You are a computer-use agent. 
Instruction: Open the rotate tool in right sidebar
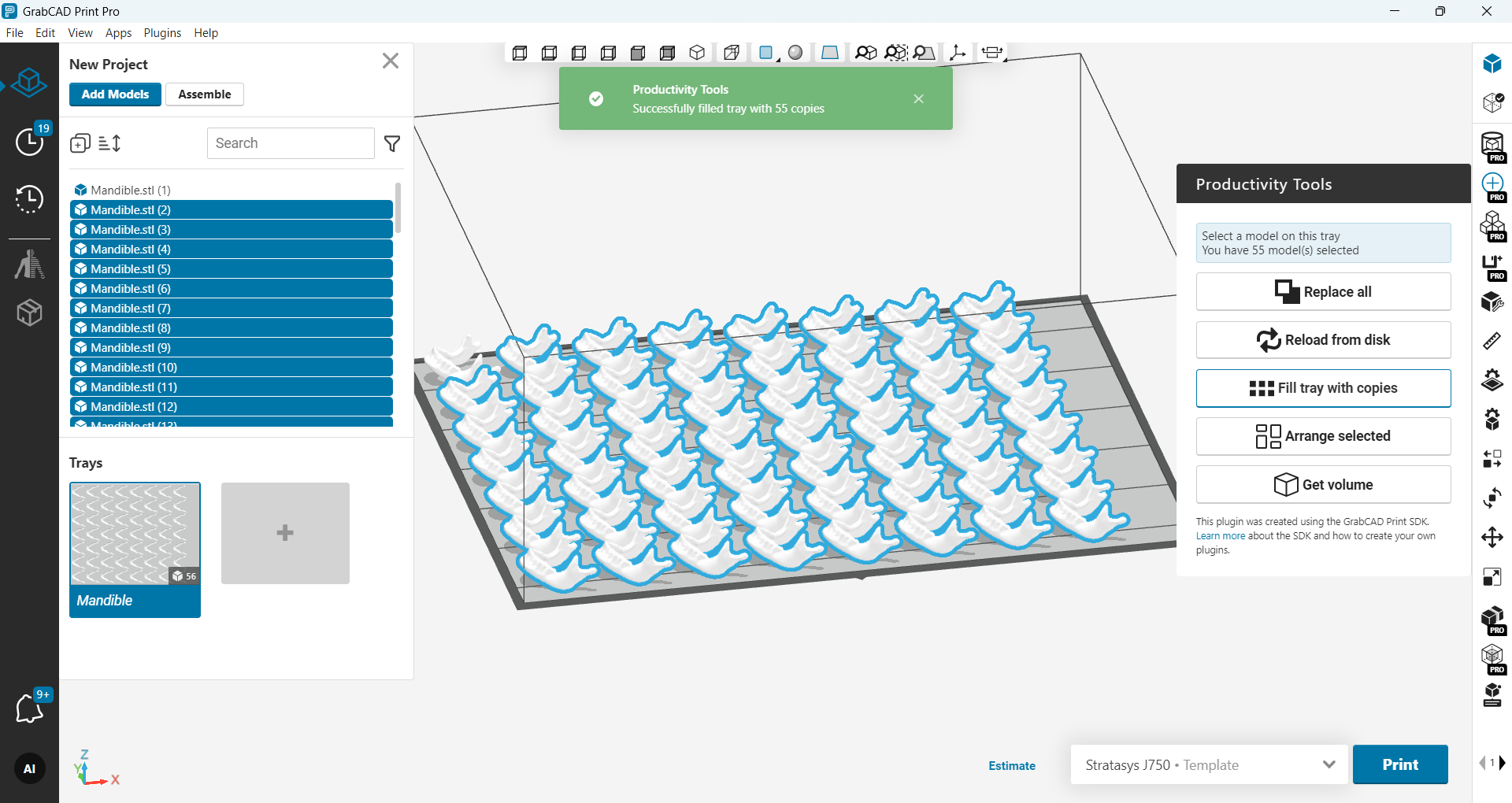[x=1492, y=498]
